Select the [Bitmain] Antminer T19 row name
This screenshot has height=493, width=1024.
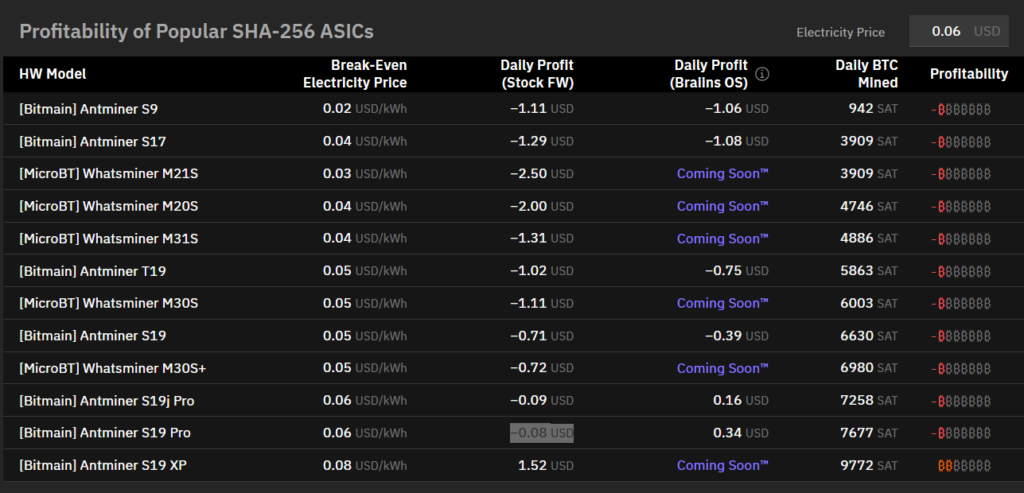[93, 271]
